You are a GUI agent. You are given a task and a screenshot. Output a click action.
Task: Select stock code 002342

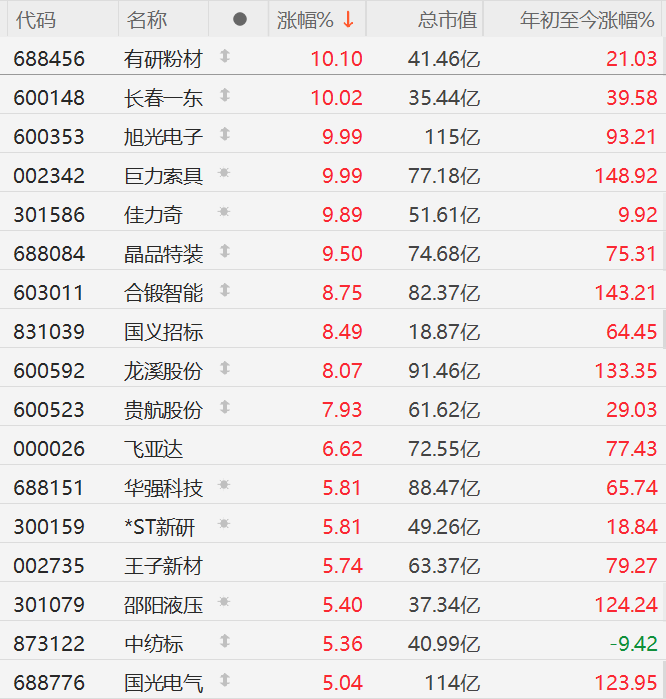point(49,176)
